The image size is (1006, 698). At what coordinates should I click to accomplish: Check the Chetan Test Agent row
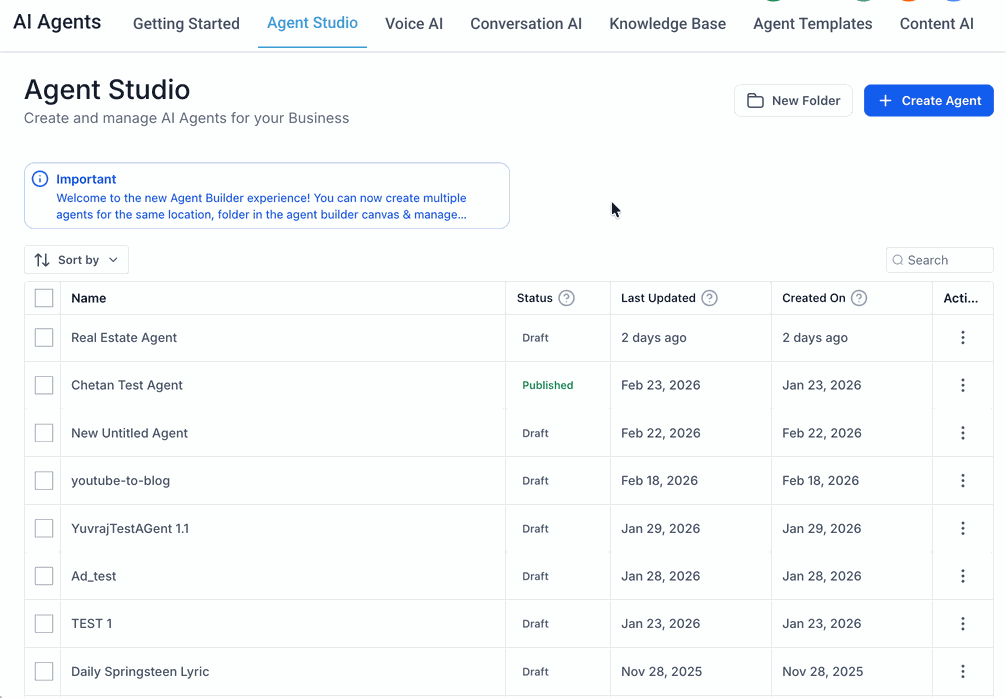pyautogui.click(x=44, y=385)
